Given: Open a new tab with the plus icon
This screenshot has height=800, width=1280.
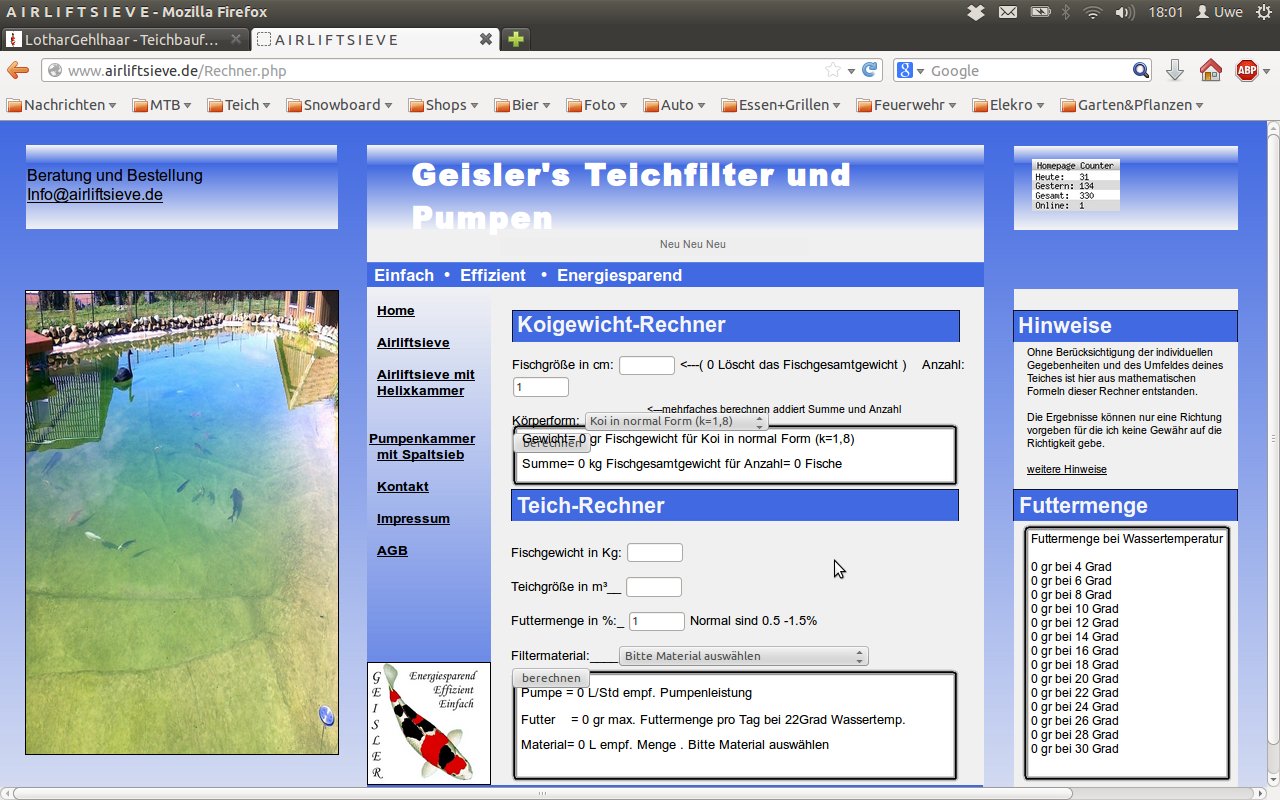Looking at the screenshot, I should [515, 39].
